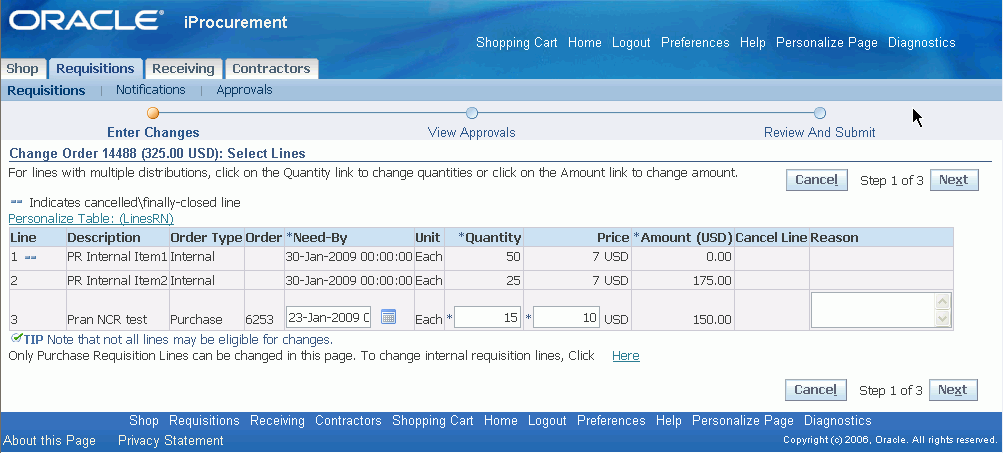Click the Cancel Line column header
1003x453 pixels.
(x=771, y=237)
